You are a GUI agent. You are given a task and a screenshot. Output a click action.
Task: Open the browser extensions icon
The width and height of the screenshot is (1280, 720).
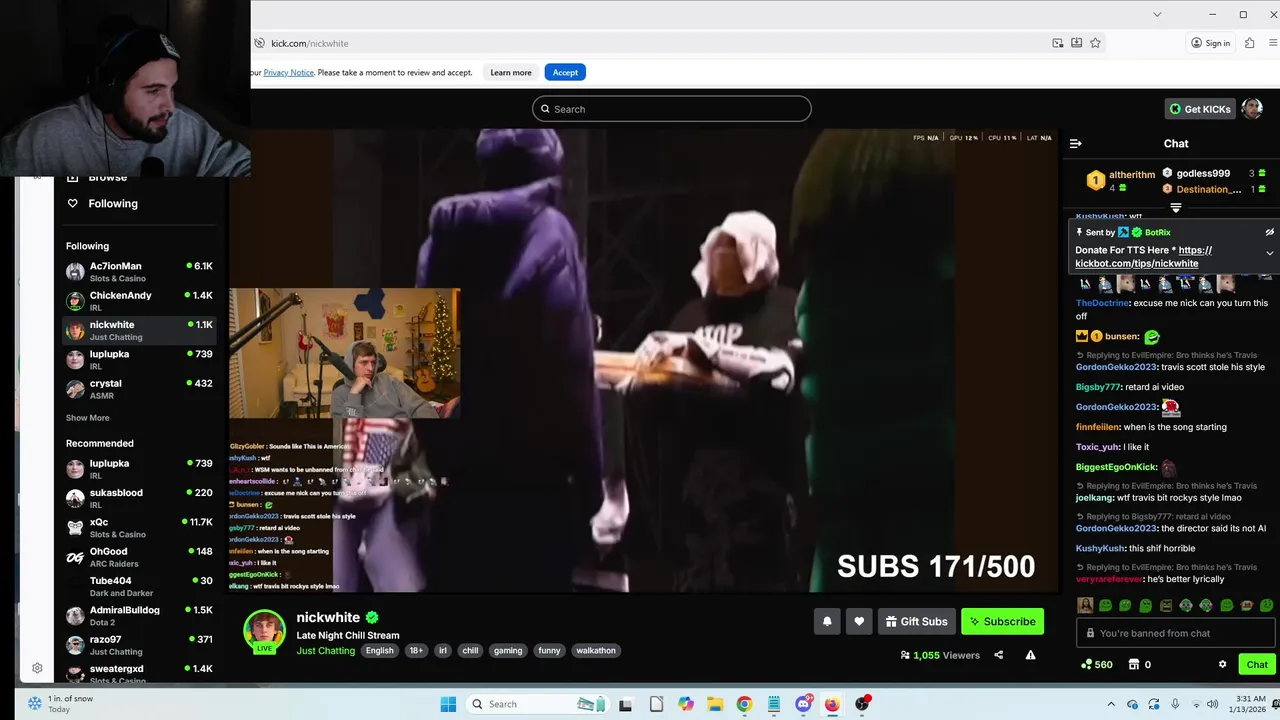(x=1250, y=43)
